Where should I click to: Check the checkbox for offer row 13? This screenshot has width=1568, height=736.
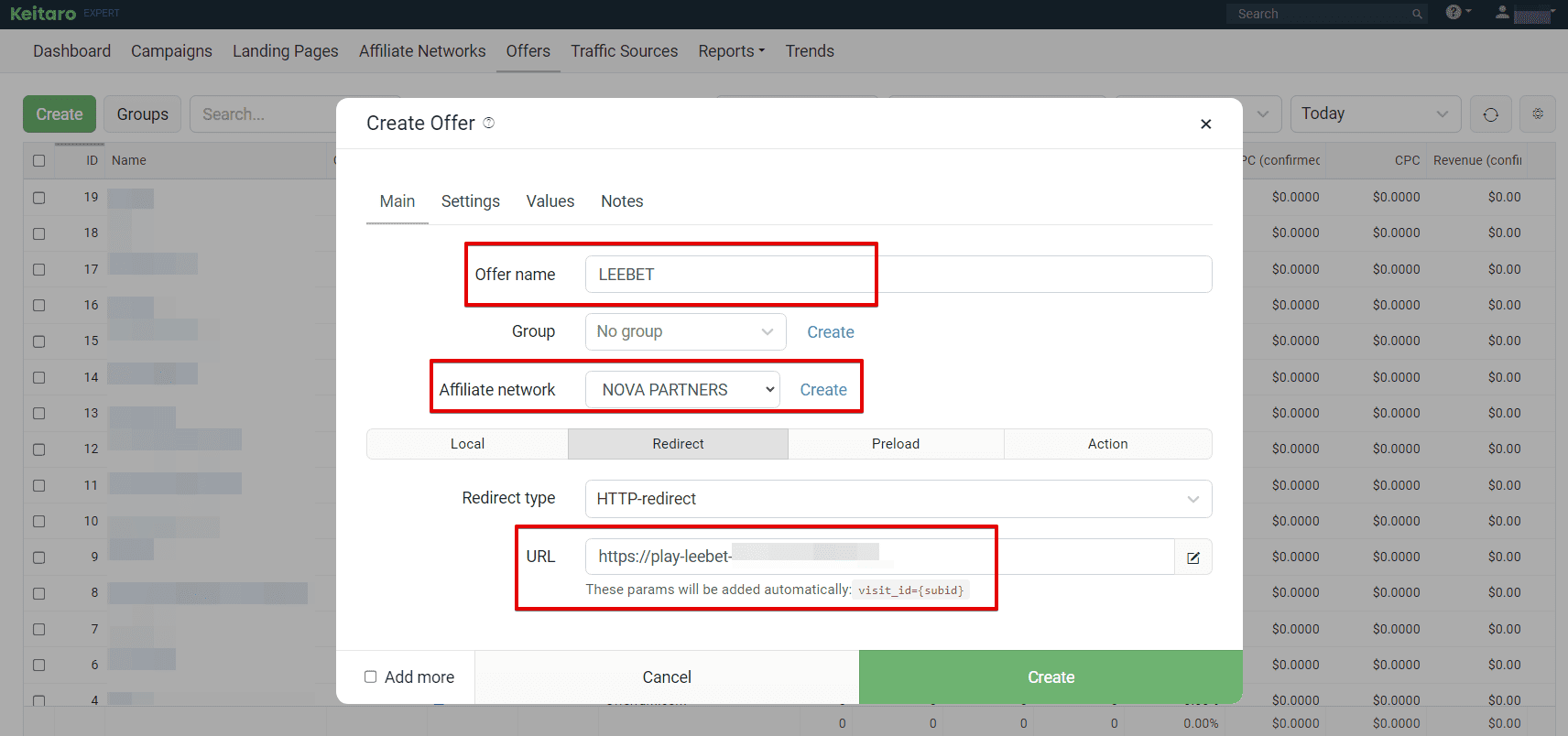[x=38, y=414]
